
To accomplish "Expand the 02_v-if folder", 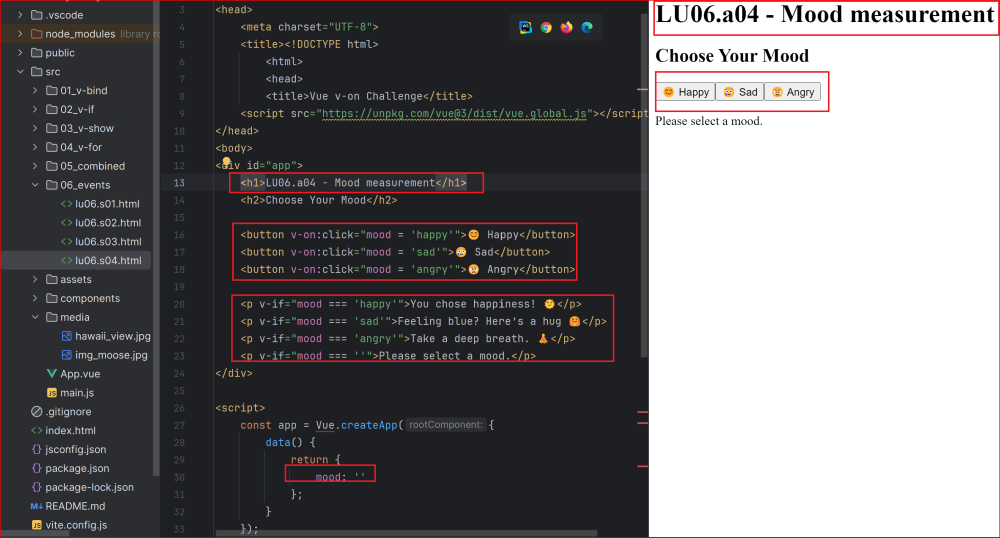I will [x=35, y=109].
